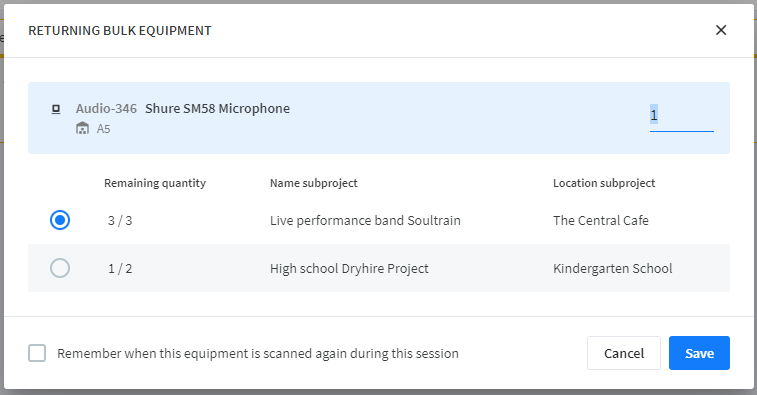The height and width of the screenshot is (395, 757).
Task: Click the Shure SM58 Microphone equipment name
Action: pyautogui.click(x=217, y=109)
